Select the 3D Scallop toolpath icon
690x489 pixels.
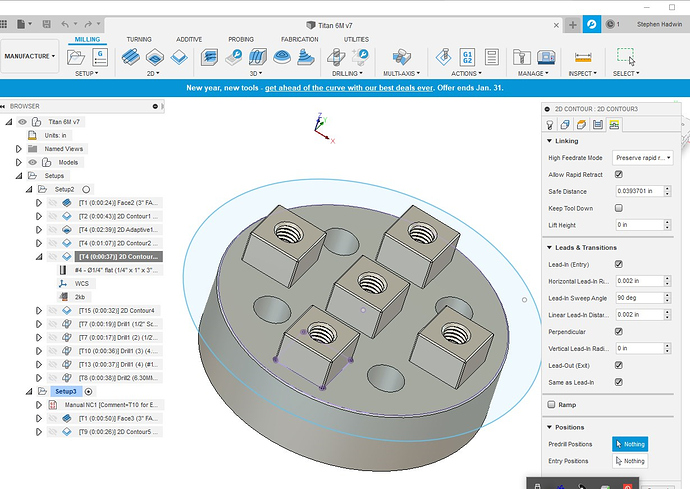tap(282, 57)
